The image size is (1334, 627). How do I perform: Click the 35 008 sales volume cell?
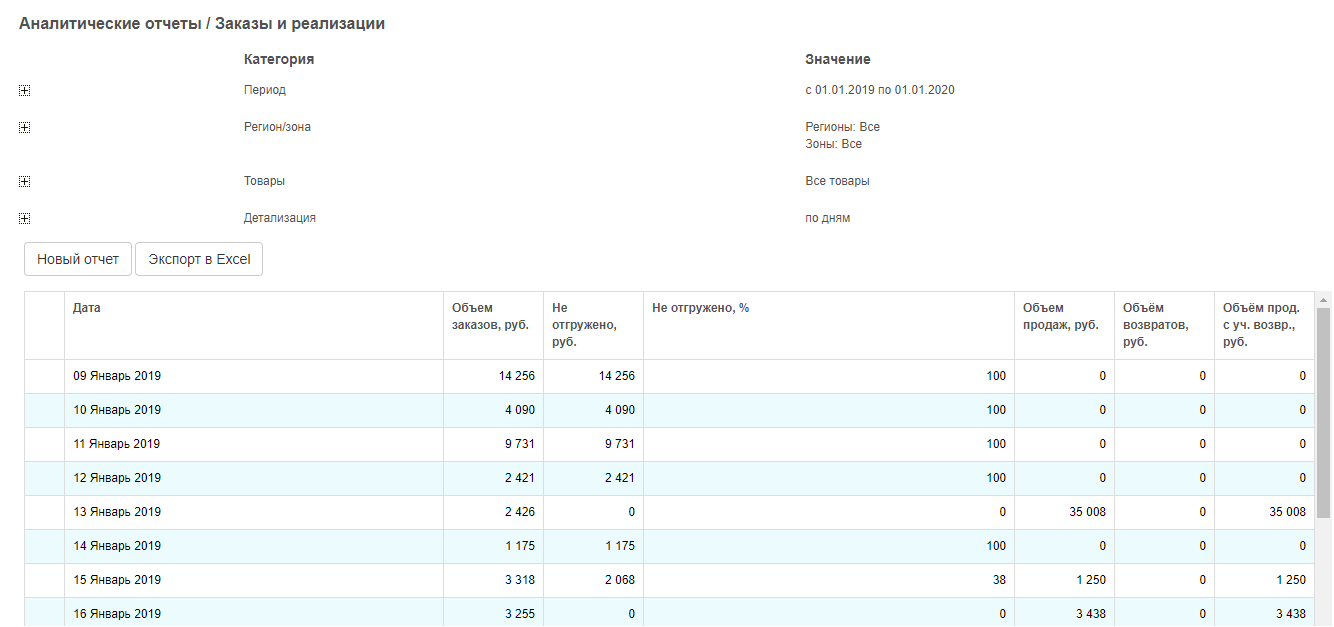[1085, 512]
